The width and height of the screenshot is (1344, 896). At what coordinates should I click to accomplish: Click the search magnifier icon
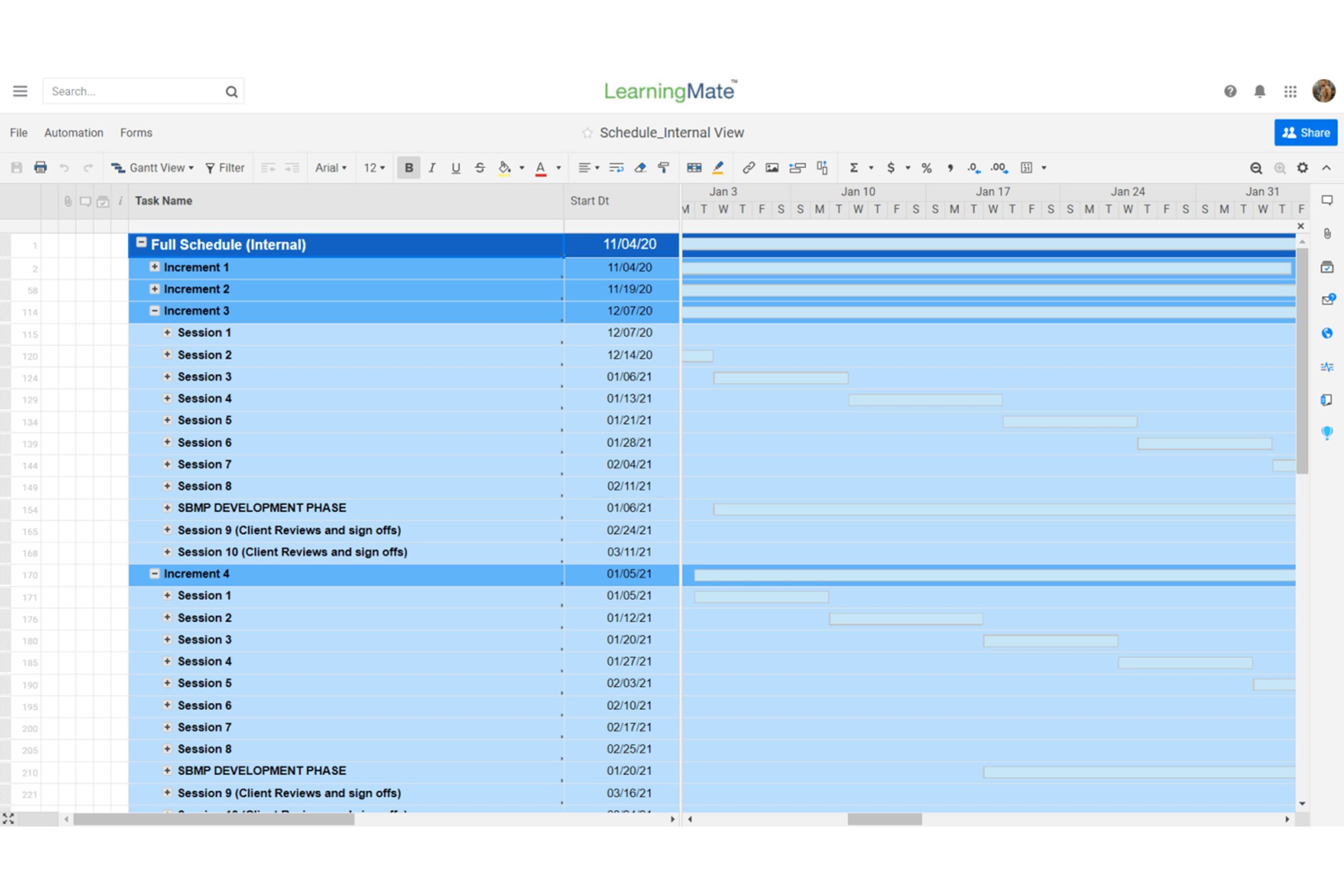tap(232, 91)
